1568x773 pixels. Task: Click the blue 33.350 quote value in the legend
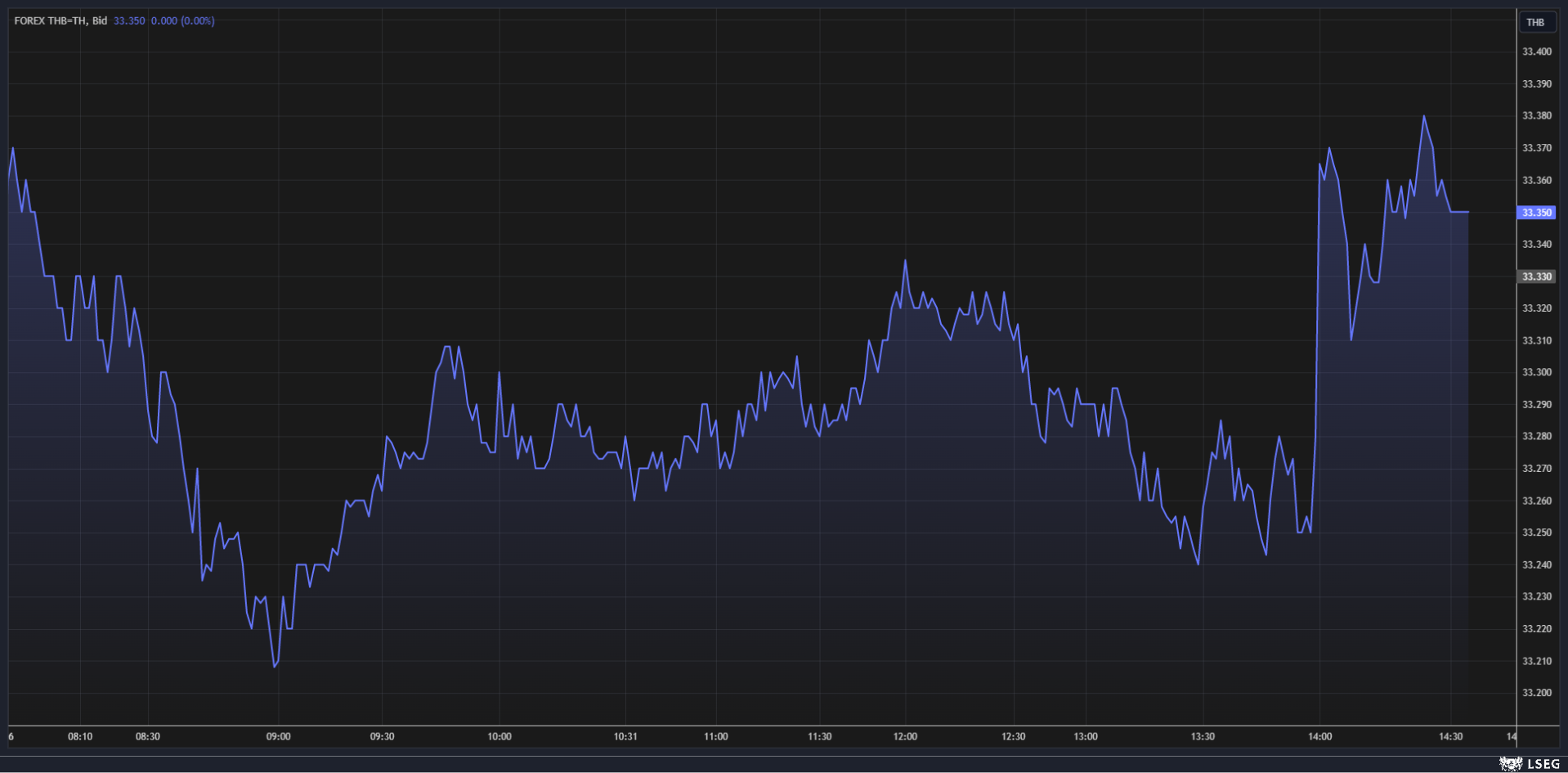click(x=128, y=20)
